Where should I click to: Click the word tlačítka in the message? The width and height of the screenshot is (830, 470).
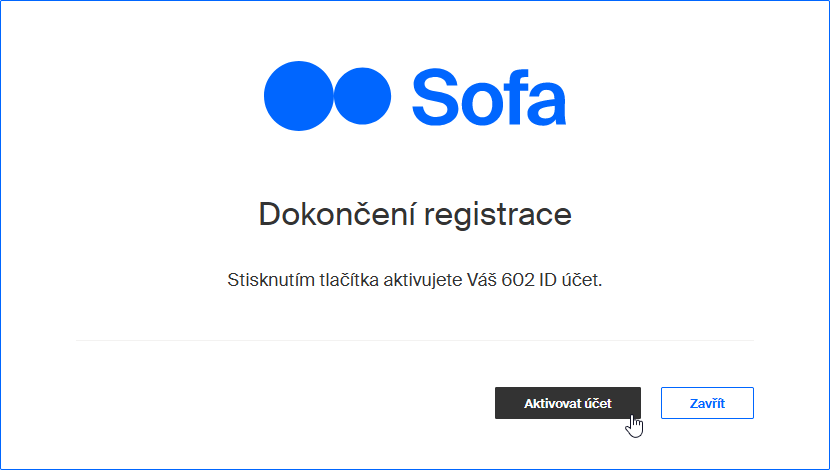pos(349,279)
